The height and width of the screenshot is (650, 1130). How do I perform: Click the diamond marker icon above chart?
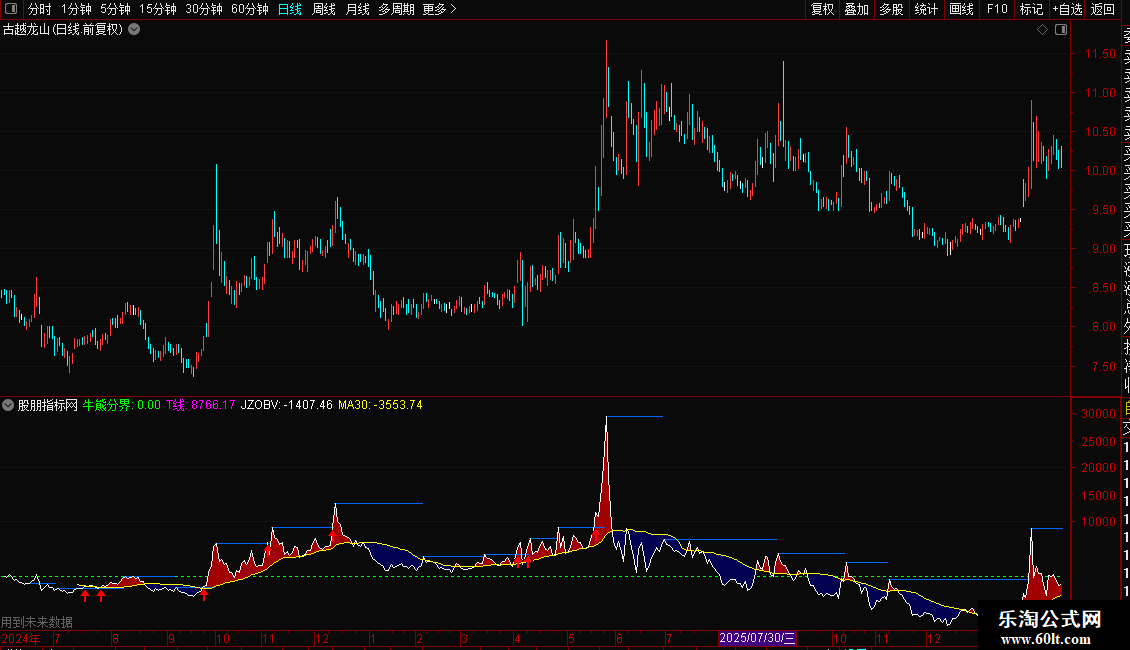tap(1042, 30)
